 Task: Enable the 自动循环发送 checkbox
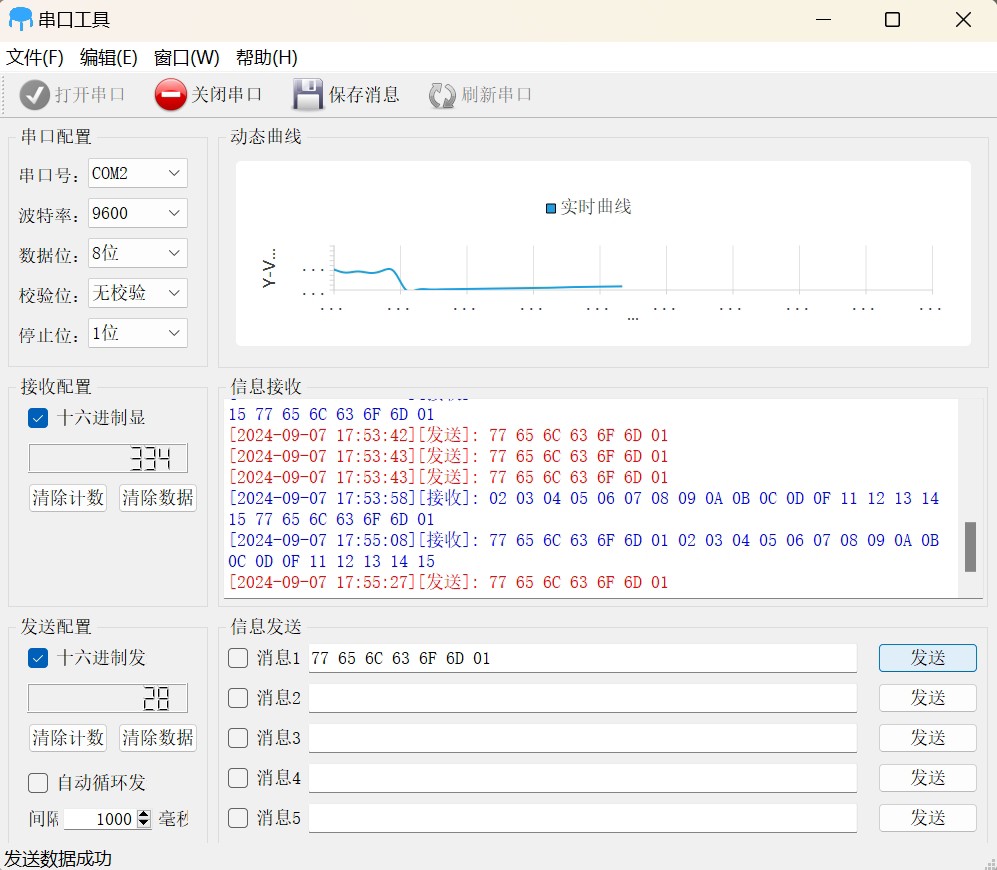click(x=38, y=783)
